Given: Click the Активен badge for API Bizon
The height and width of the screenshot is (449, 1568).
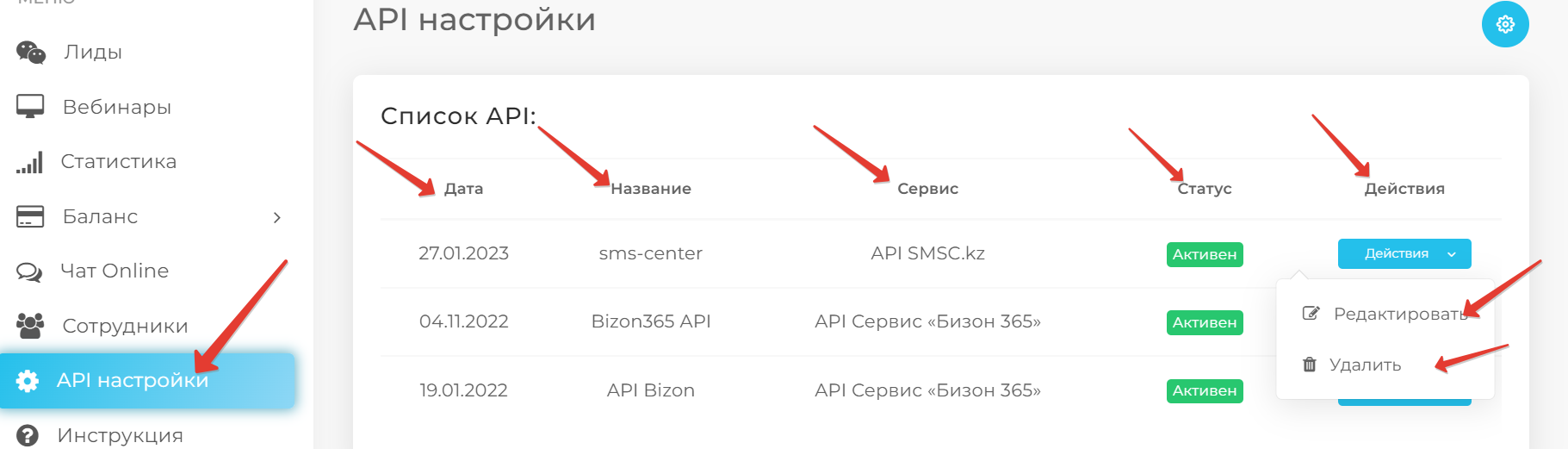Looking at the screenshot, I should (1204, 390).
